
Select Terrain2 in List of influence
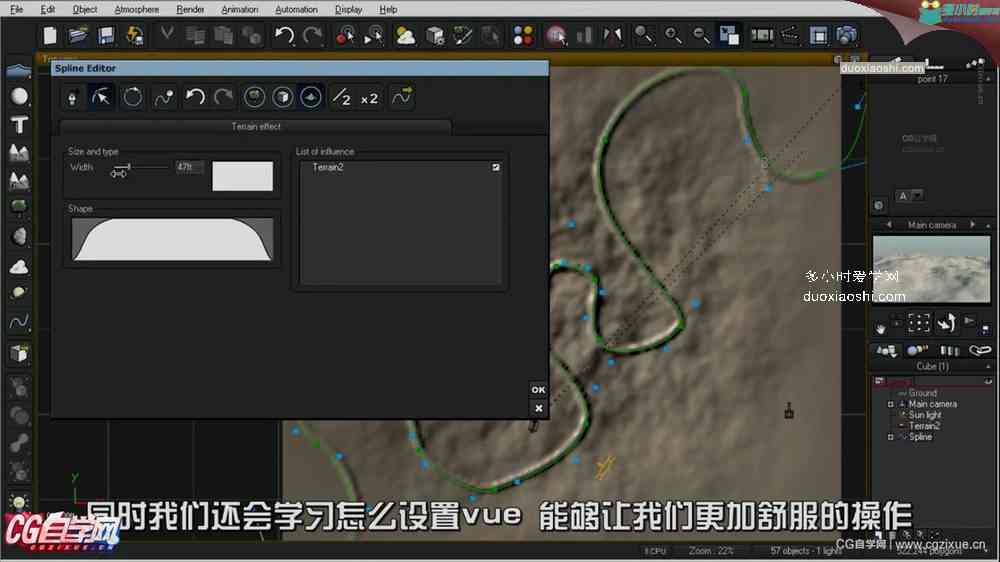click(x=328, y=167)
